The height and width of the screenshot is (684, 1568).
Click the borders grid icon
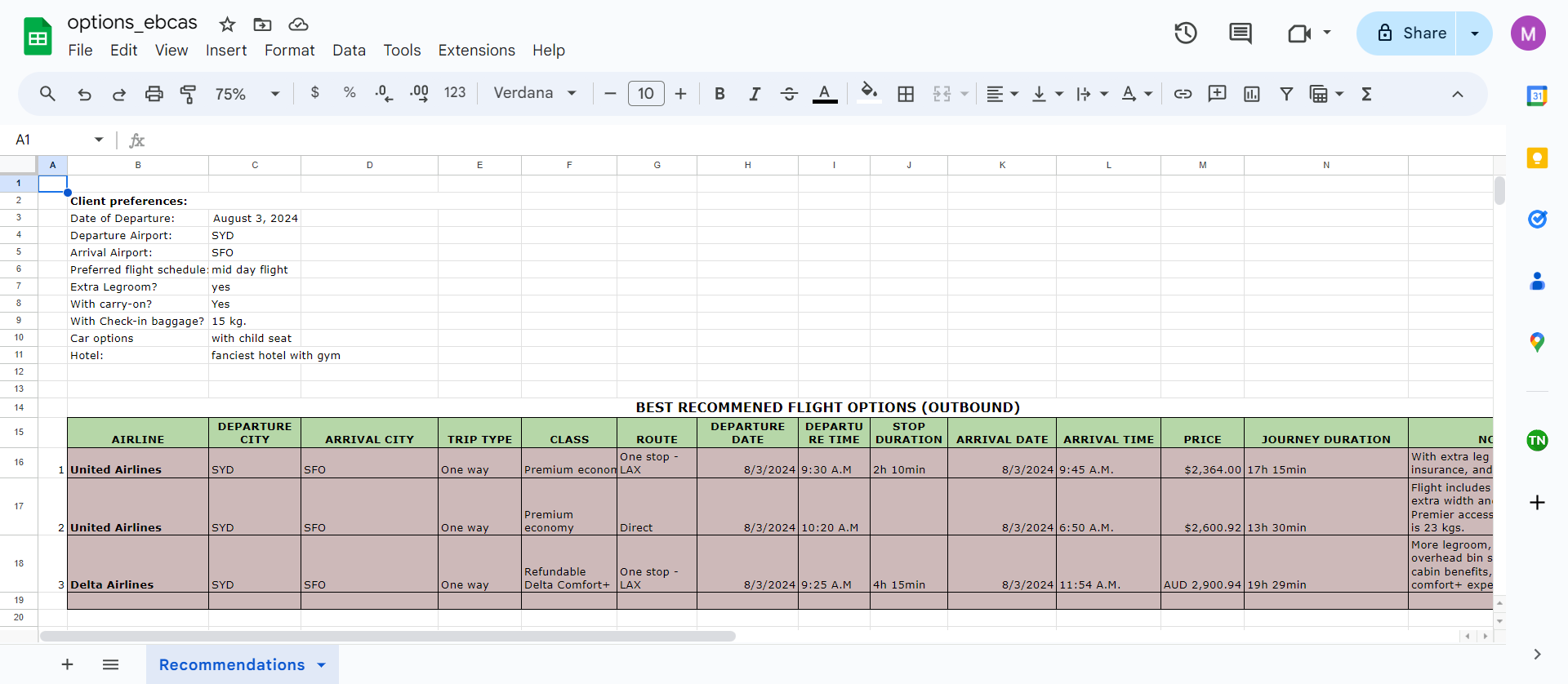click(x=906, y=94)
